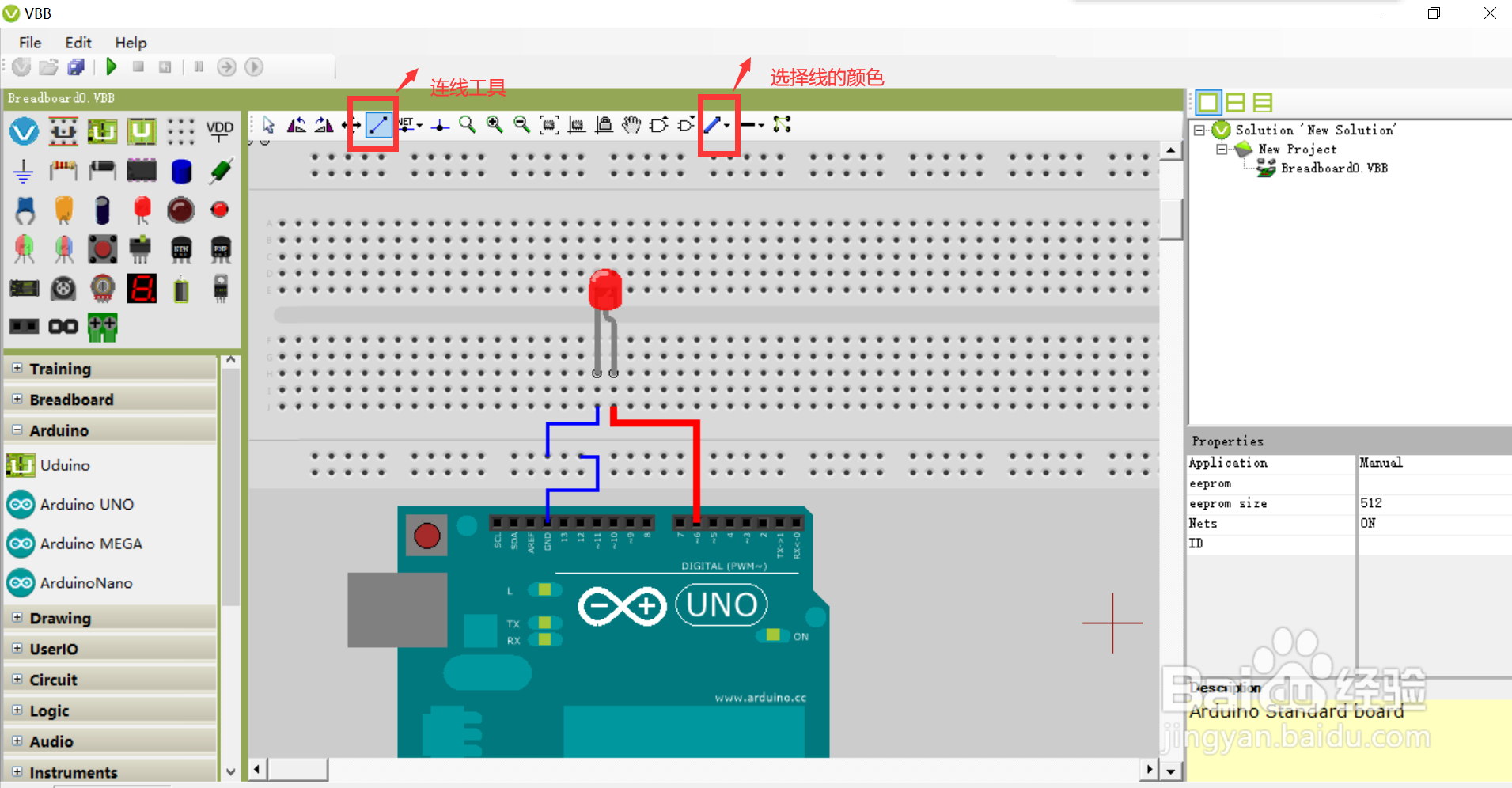Select the wire connection tool
1512x788 pixels.
click(379, 124)
